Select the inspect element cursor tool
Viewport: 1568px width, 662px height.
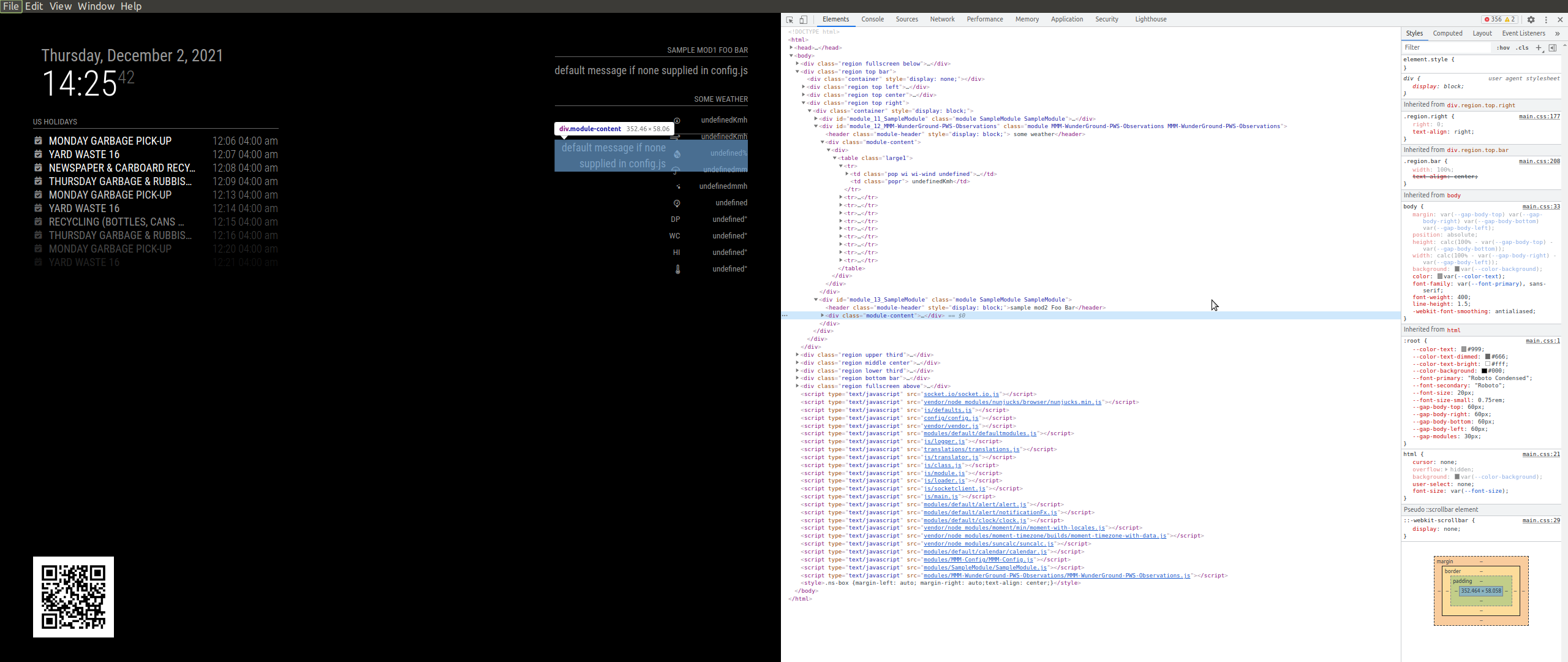tap(789, 19)
